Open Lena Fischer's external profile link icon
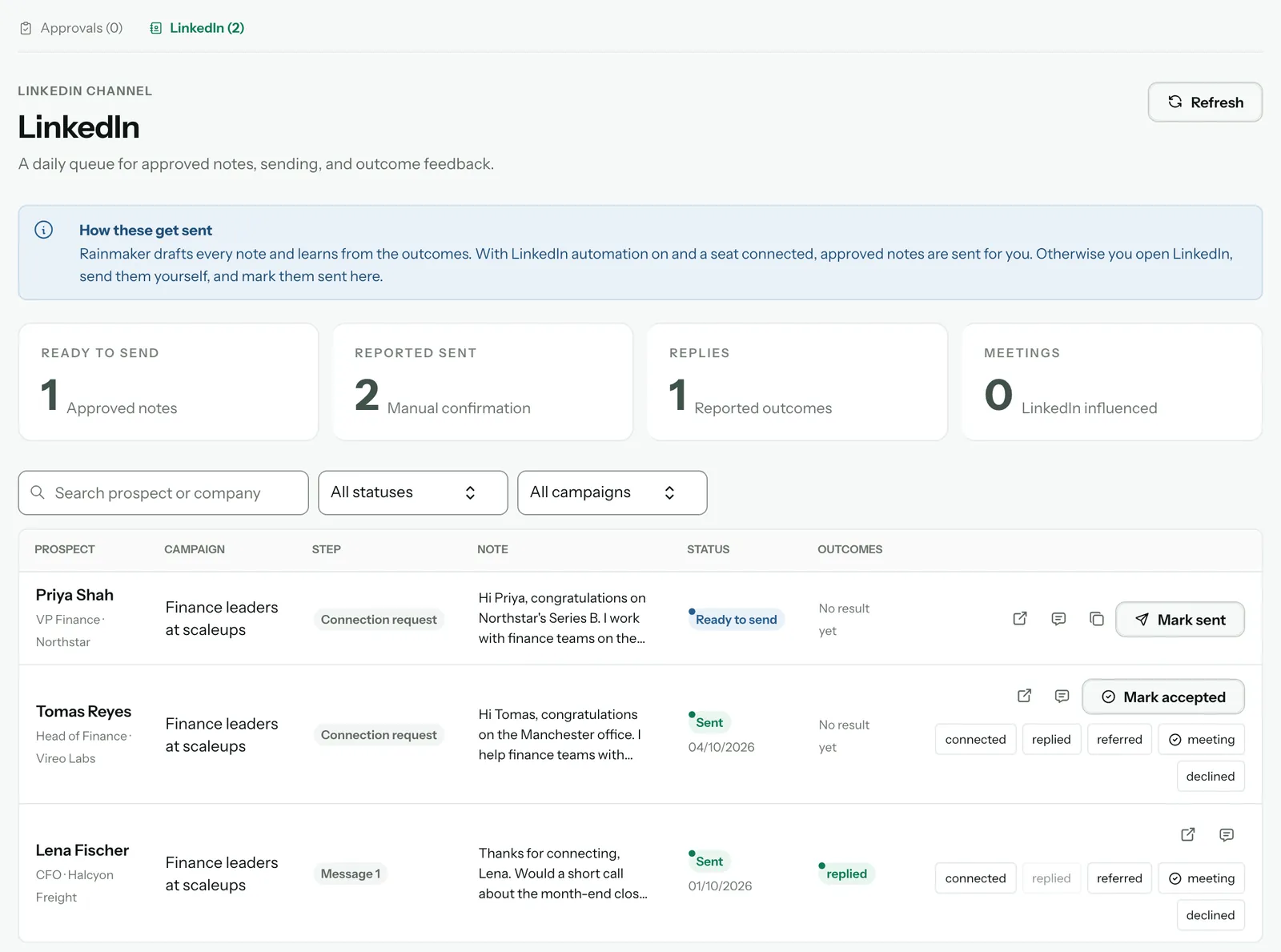 click(x=1188, y=834)
